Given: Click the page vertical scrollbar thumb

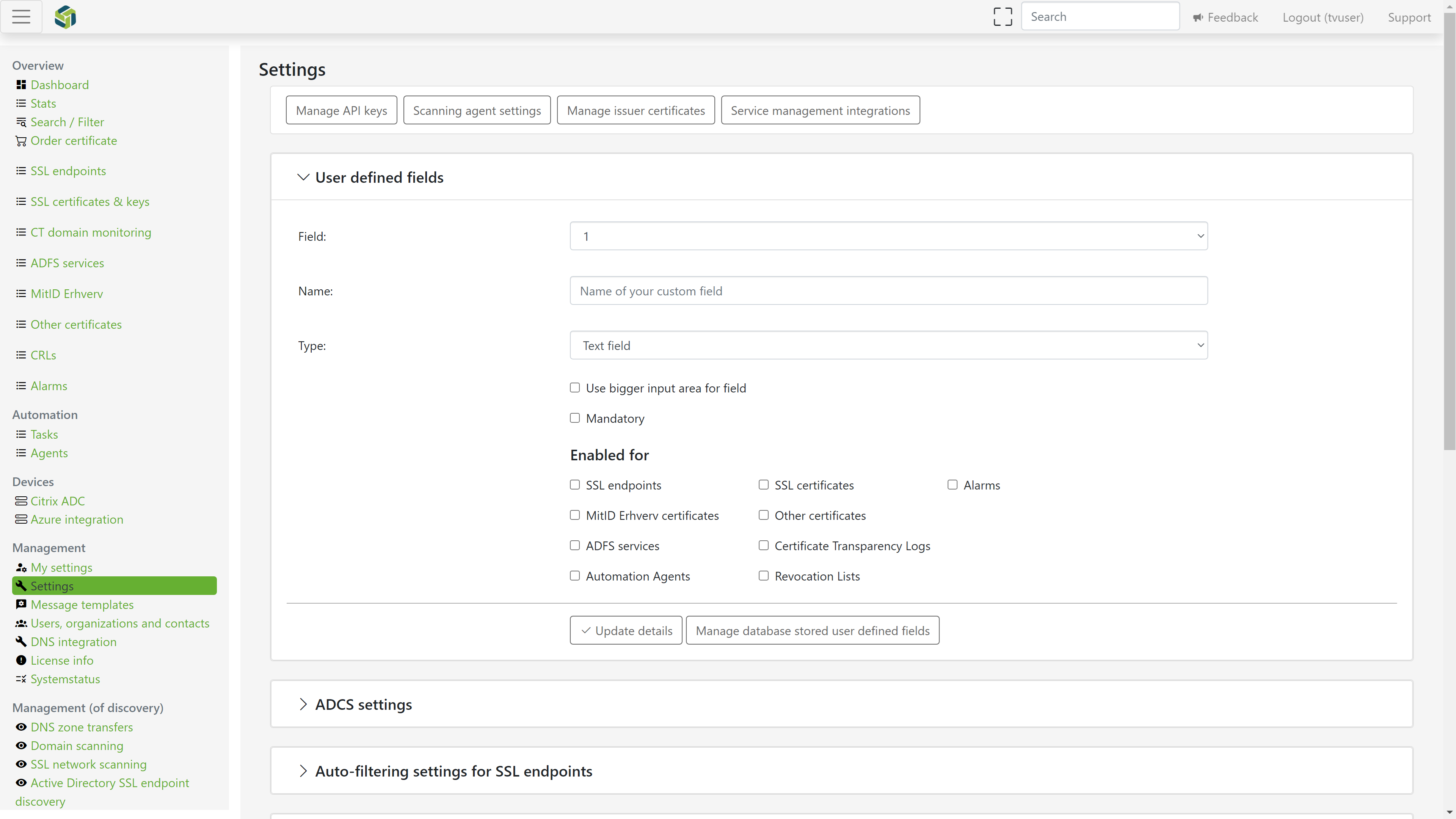Looking at the screenshot, I should [1449, 232].
